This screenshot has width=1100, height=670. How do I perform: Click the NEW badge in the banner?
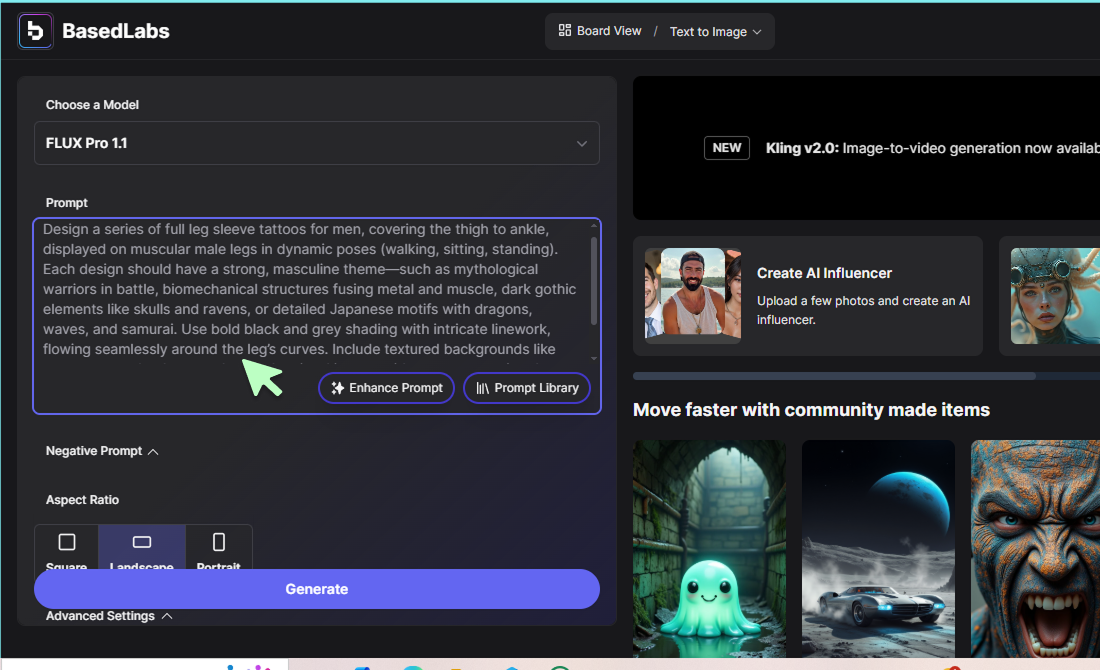click(x=726, y=148)
